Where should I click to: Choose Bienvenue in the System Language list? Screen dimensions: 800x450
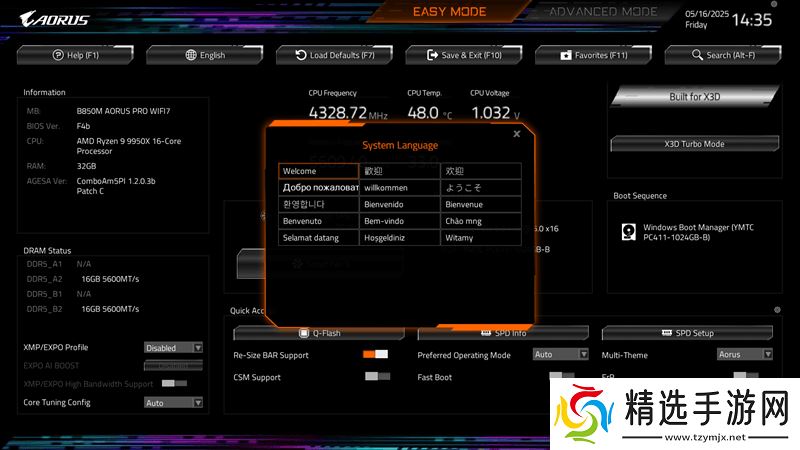[480, 204]
